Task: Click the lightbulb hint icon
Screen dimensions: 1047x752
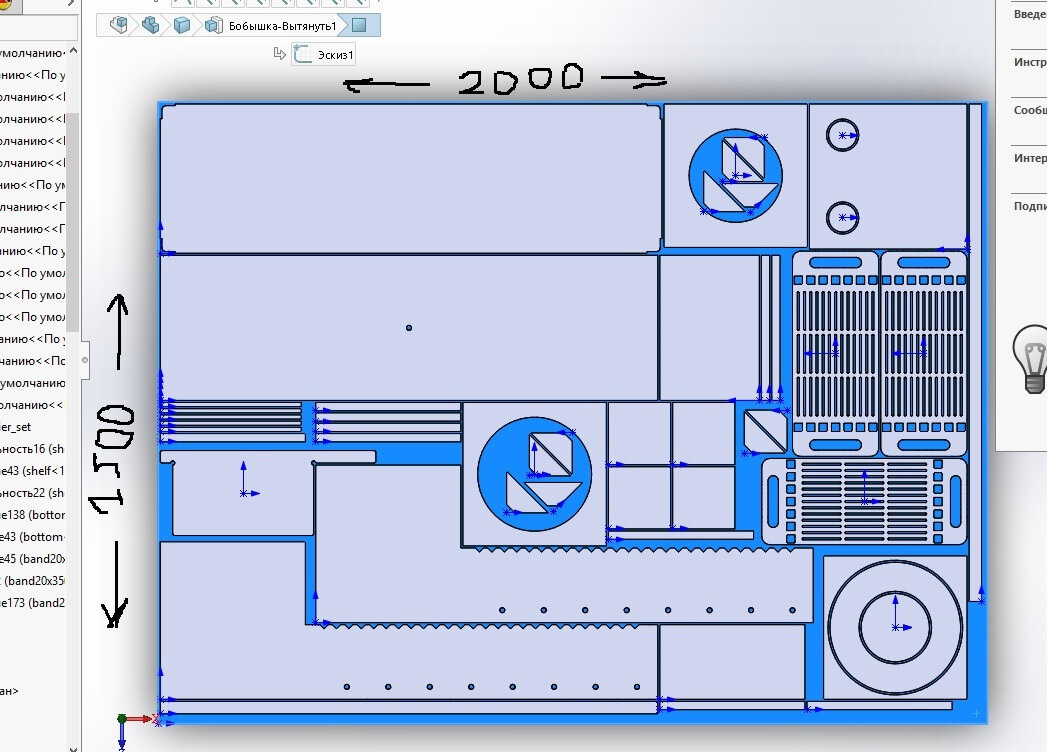Action: [x=1033, y=359]
